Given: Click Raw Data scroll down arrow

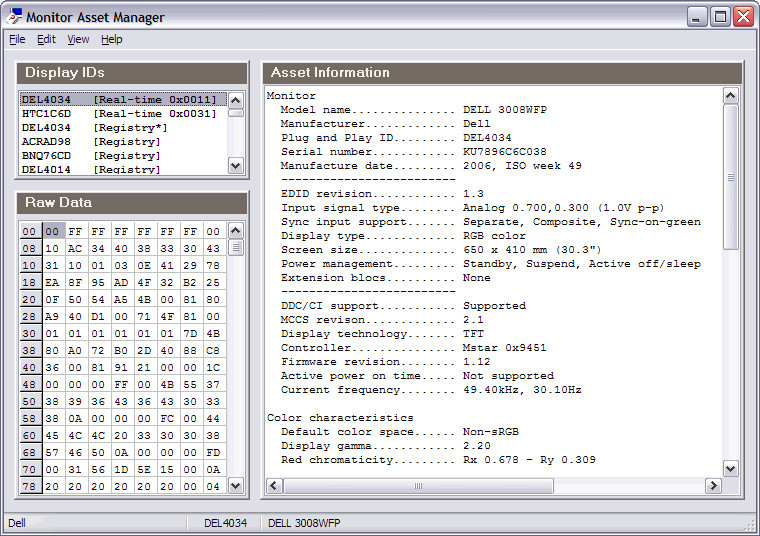Looking at the screenshot, I should [x=236, y=485].
